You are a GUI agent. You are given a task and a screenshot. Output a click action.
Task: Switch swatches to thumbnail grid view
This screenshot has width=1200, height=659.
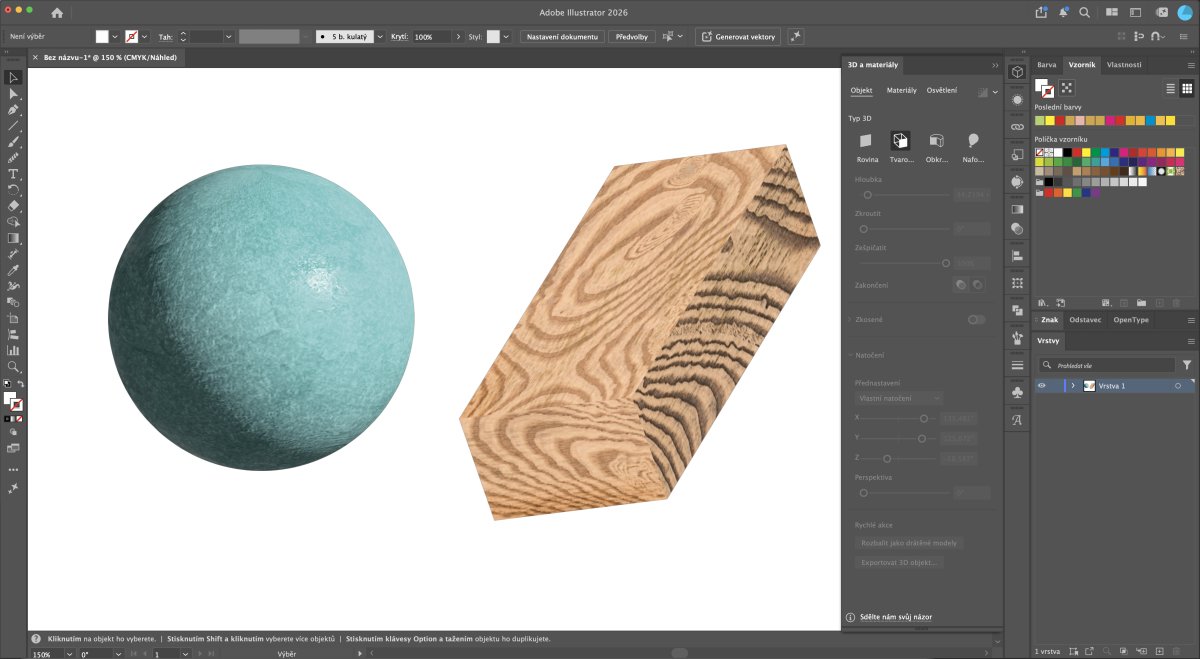(x=1188, y=89)
